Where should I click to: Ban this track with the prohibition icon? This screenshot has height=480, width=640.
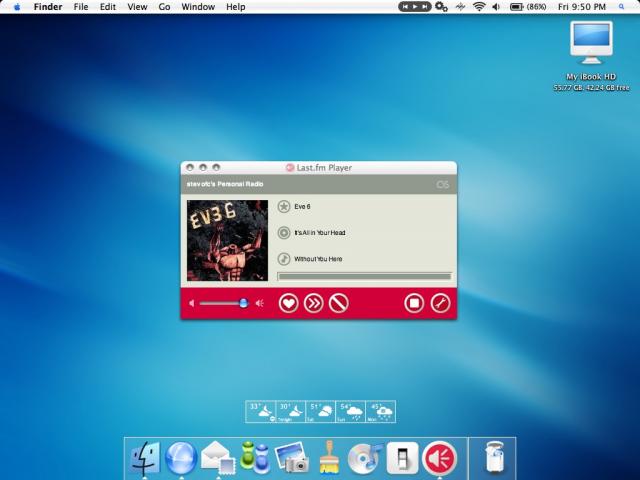pyautogui.click(x=338, y=303)
